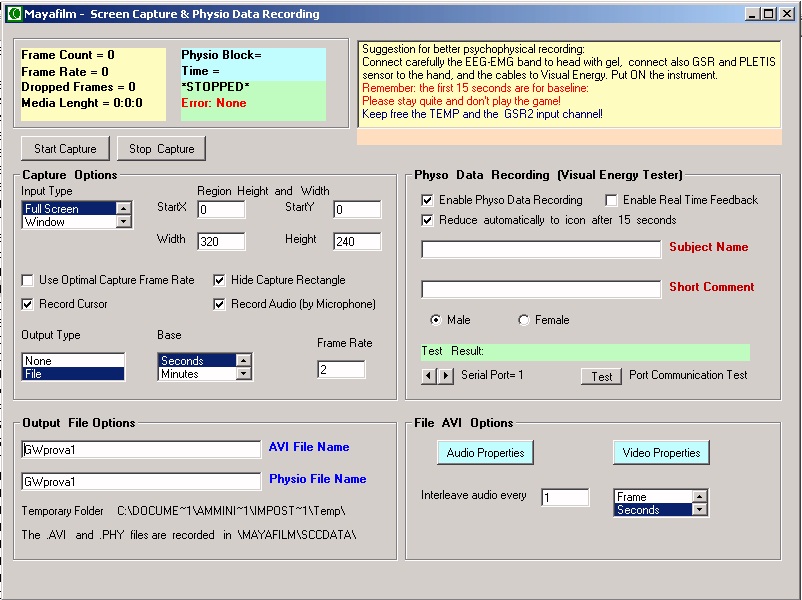
Task: Select Full Screen input type
Action: click(x=69, y=208)
